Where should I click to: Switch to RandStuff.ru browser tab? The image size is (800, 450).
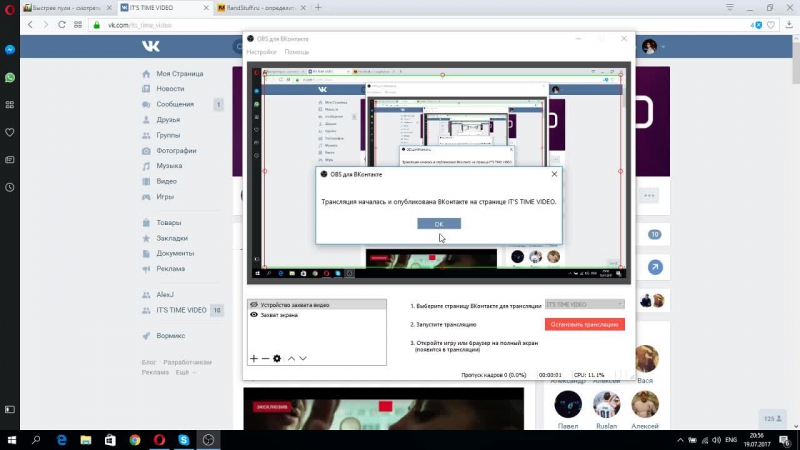coord(260,8)
